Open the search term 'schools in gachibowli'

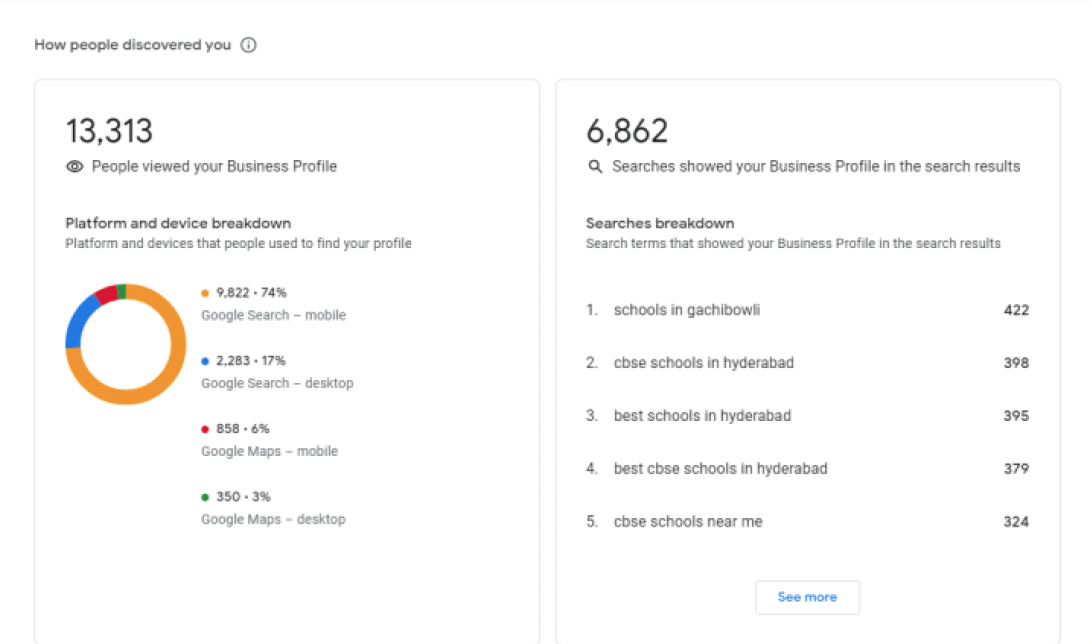(686, 310)
